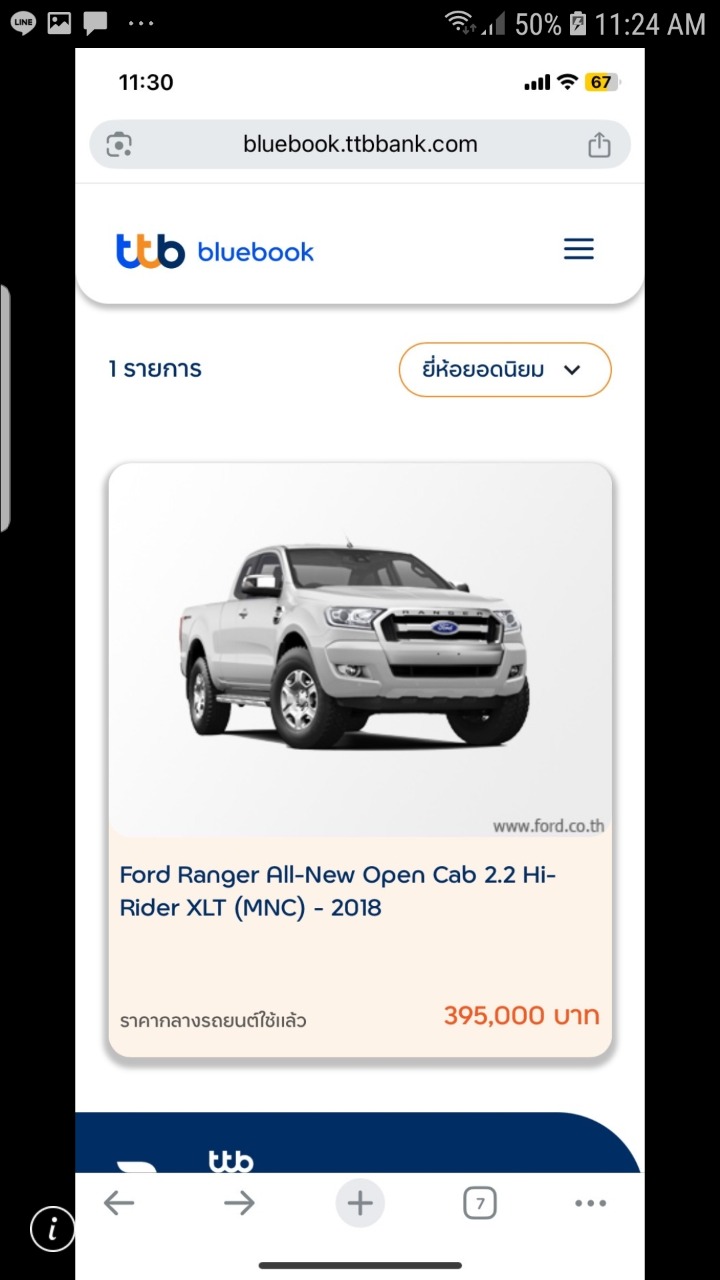Viewport: 720px width, 1280px height.
Task: Click the bluebook.ttbbank.com address field
Action: 360,144
